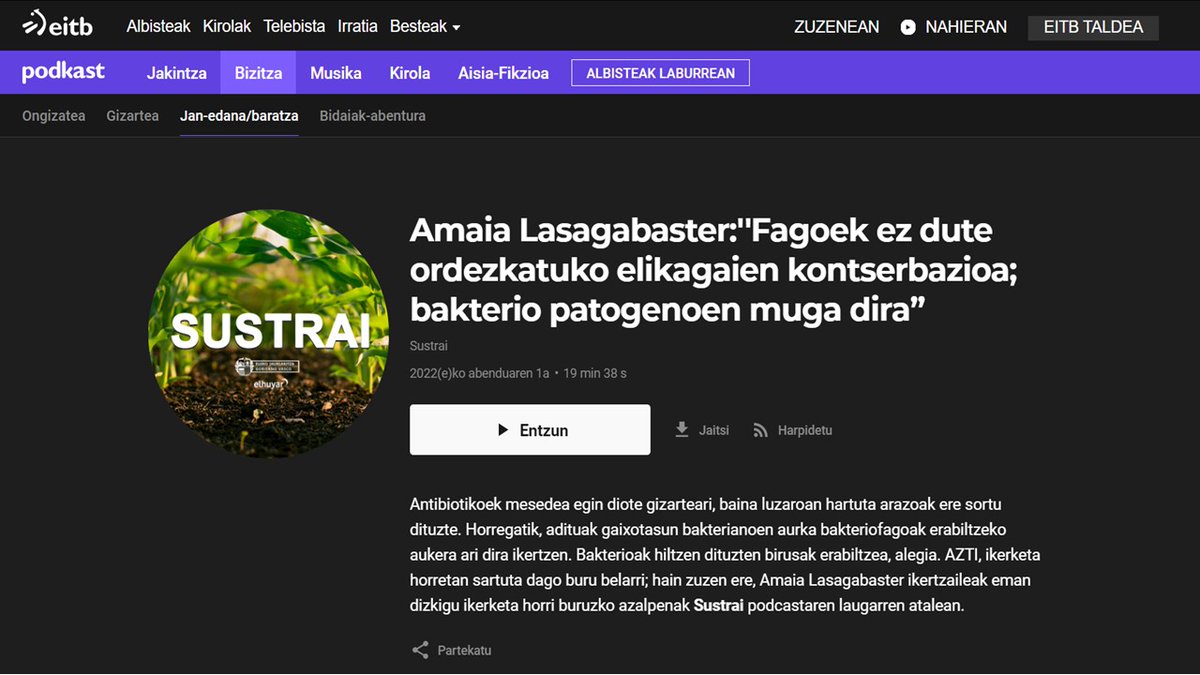
Task: Click the podkast home logo
Action: click(x=63, y=72)
